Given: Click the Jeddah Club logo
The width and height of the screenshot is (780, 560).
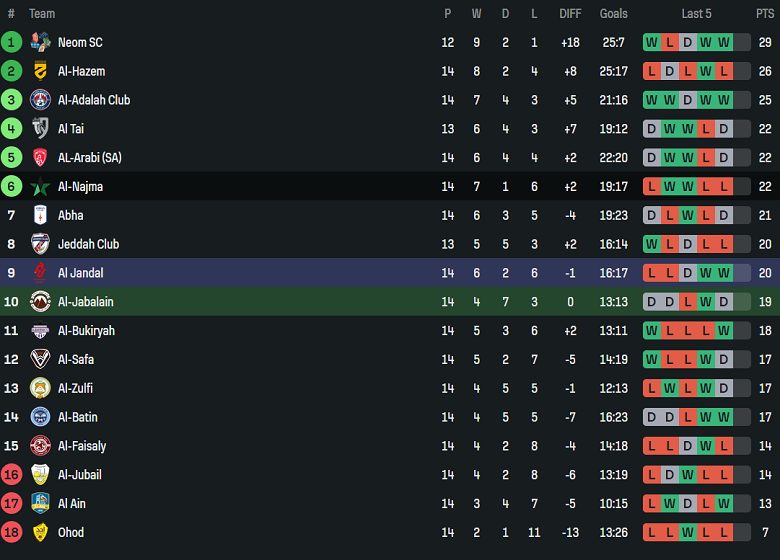Looking at the screenshot, I should [x=40, y=244].
